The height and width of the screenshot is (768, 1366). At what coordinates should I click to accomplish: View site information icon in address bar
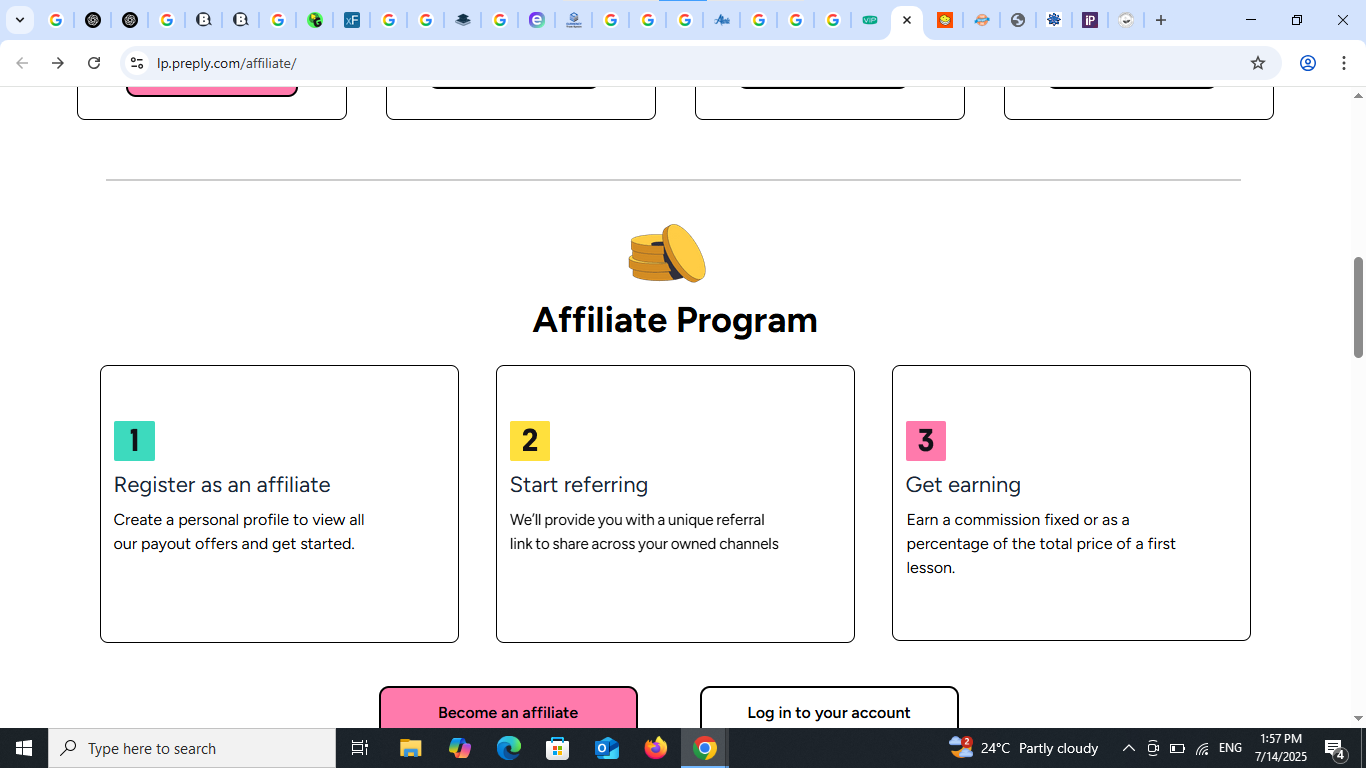point(137,63)
